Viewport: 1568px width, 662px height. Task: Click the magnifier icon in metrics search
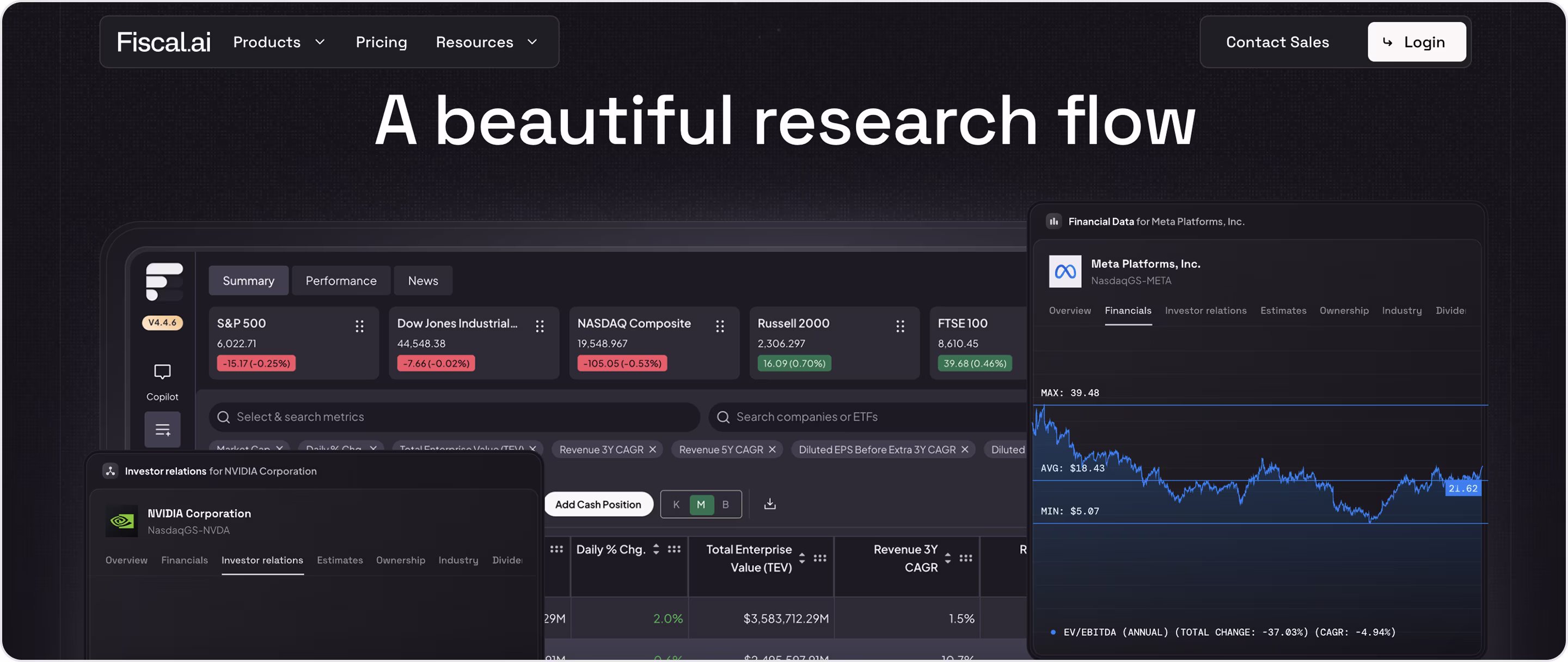click(x=223, y=417)
